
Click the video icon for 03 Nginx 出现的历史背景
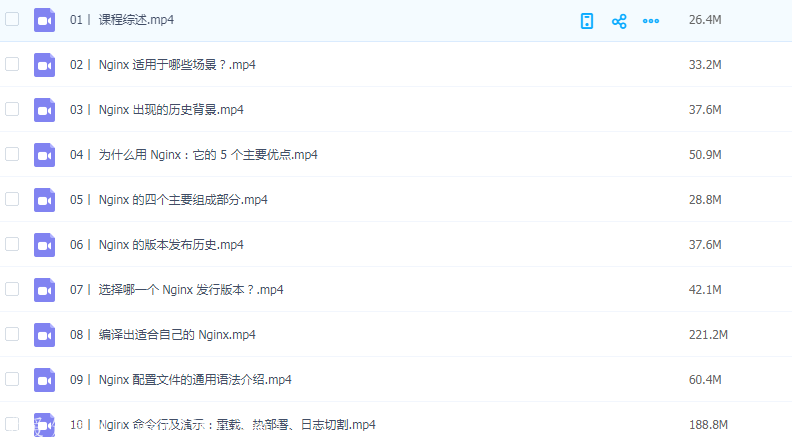(44, 110)
